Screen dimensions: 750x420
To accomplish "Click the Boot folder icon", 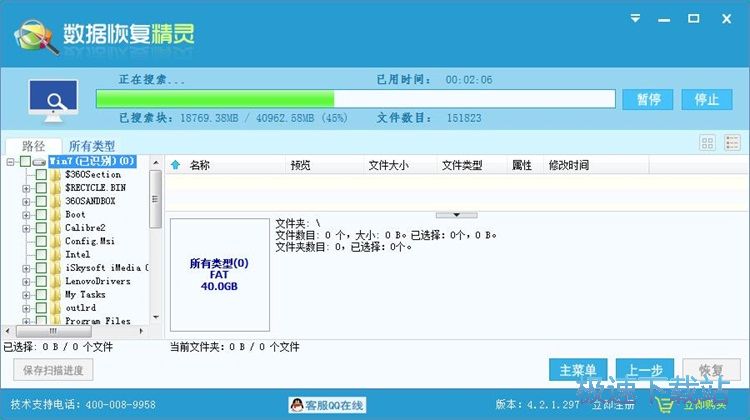I will (55, 215).
